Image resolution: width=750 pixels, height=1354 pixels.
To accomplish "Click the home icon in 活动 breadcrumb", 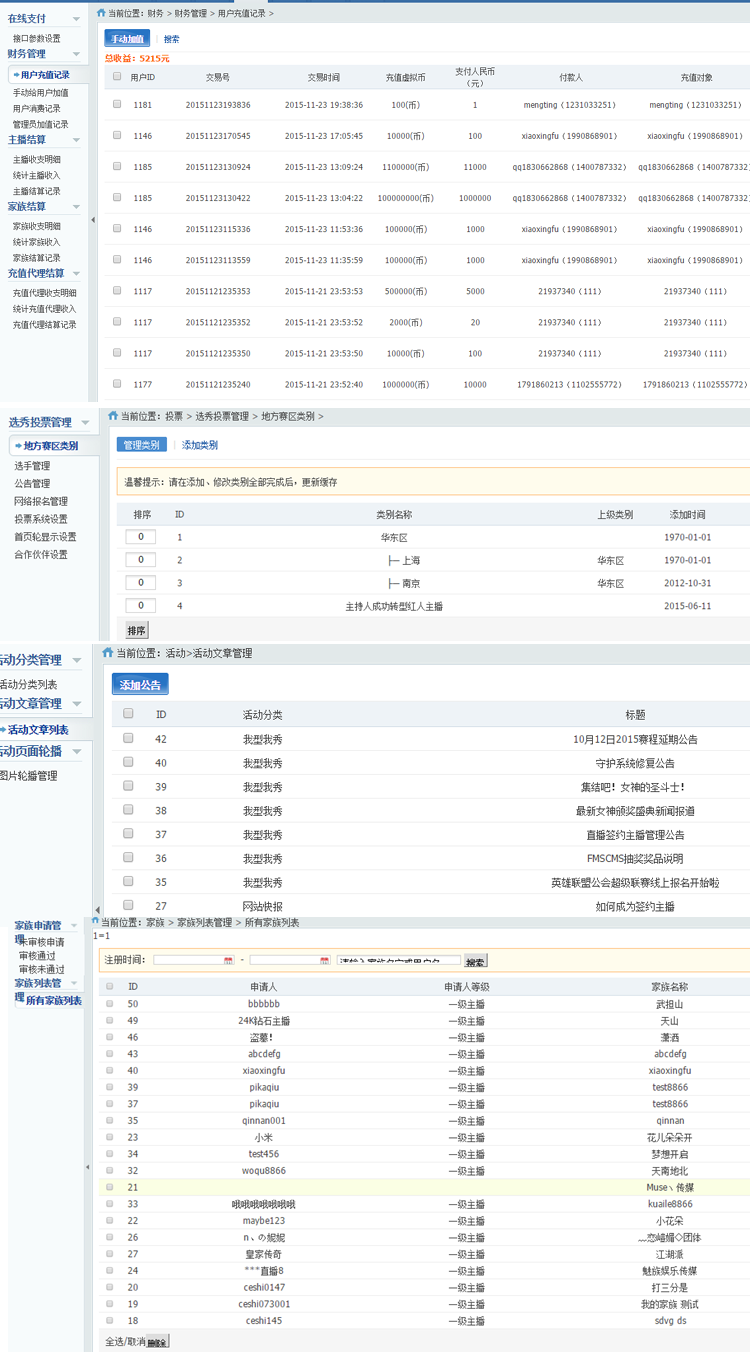I will [108, 652].
